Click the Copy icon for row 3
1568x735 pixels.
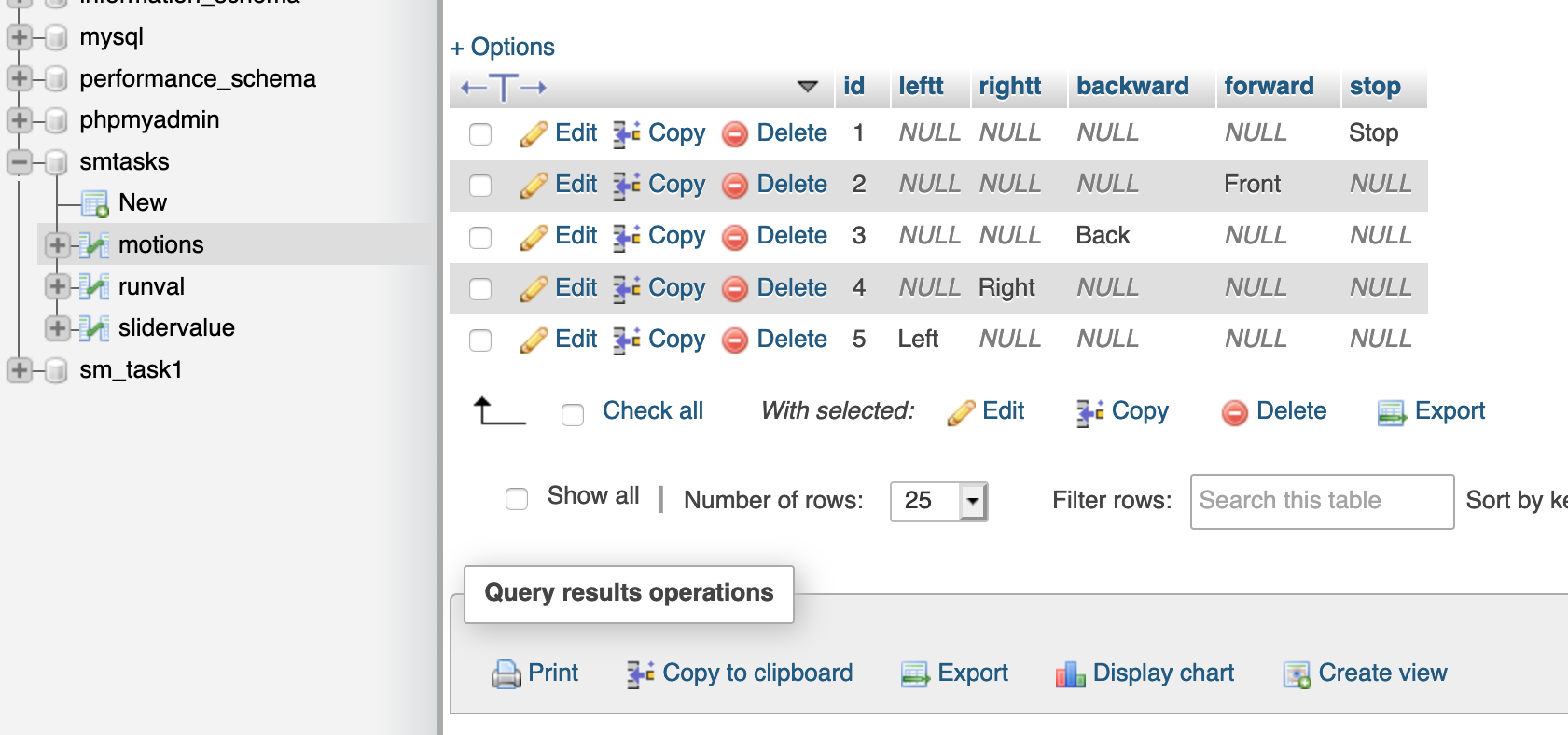click(x=626, y=237)
